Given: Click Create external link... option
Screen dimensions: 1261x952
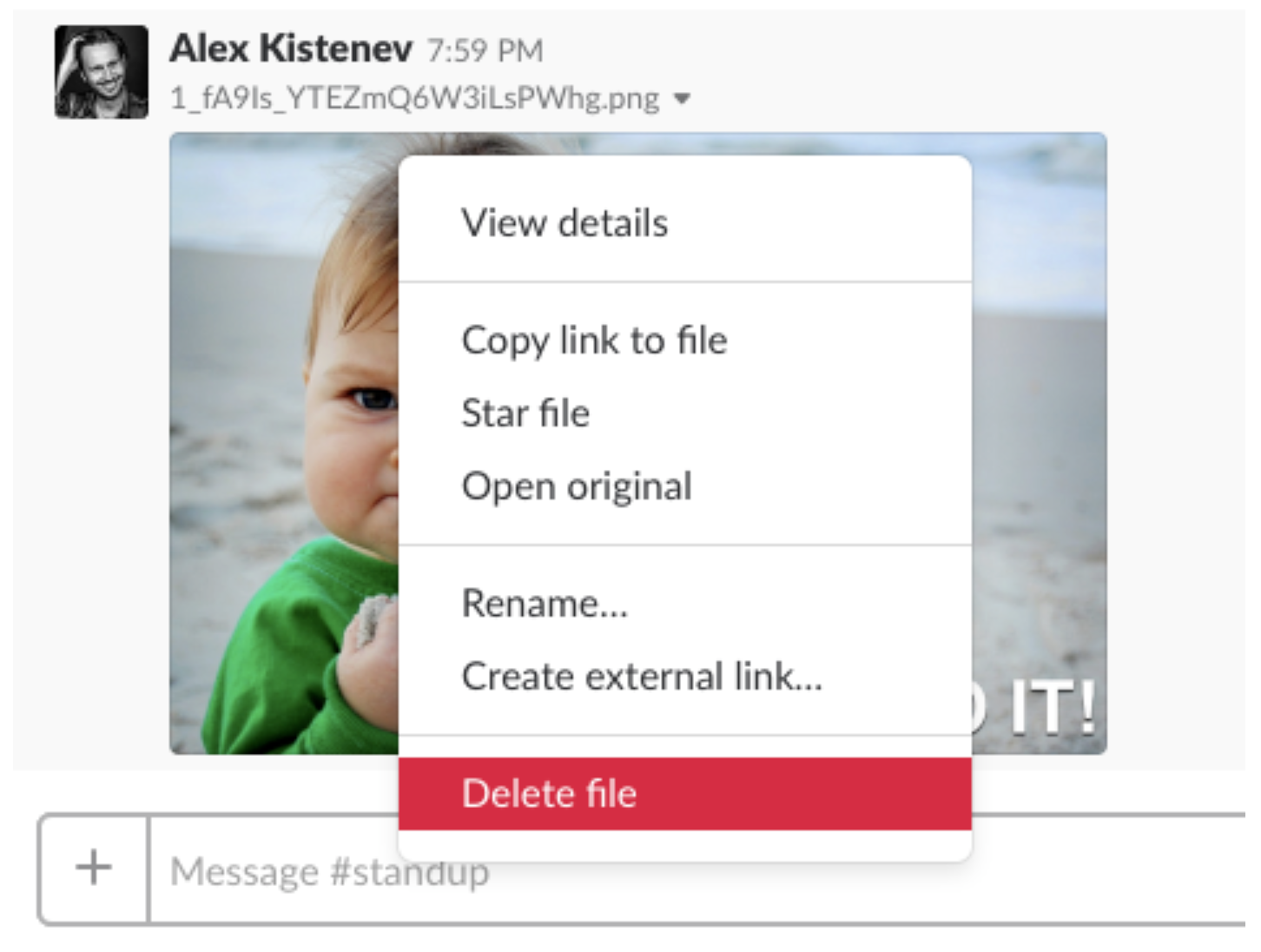Looking at the screenshot, I should pyautogui.click(x=641, y=677).
